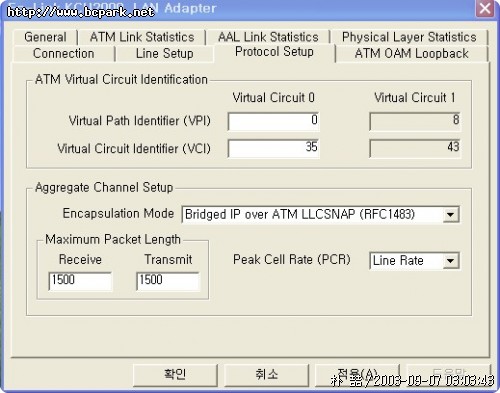Click the Transmit packet length field

click(168, 281)
